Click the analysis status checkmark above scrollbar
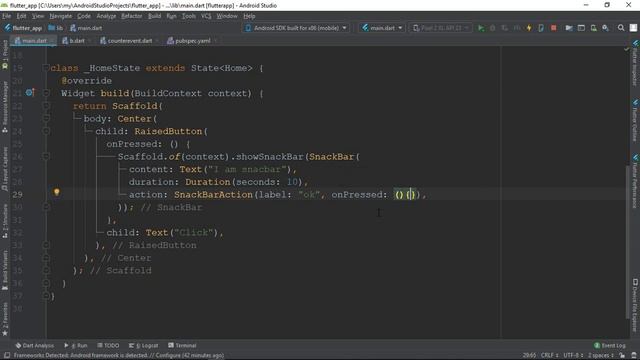This screenshot has height=360, width=640. click(627, 49)
